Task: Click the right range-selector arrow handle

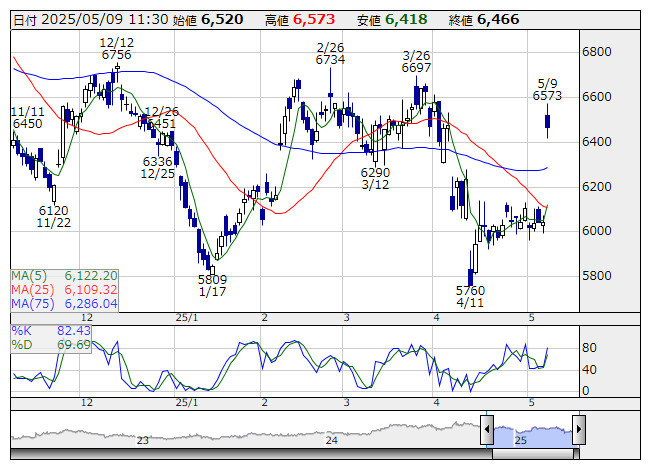Action: (x=579, y=430)
